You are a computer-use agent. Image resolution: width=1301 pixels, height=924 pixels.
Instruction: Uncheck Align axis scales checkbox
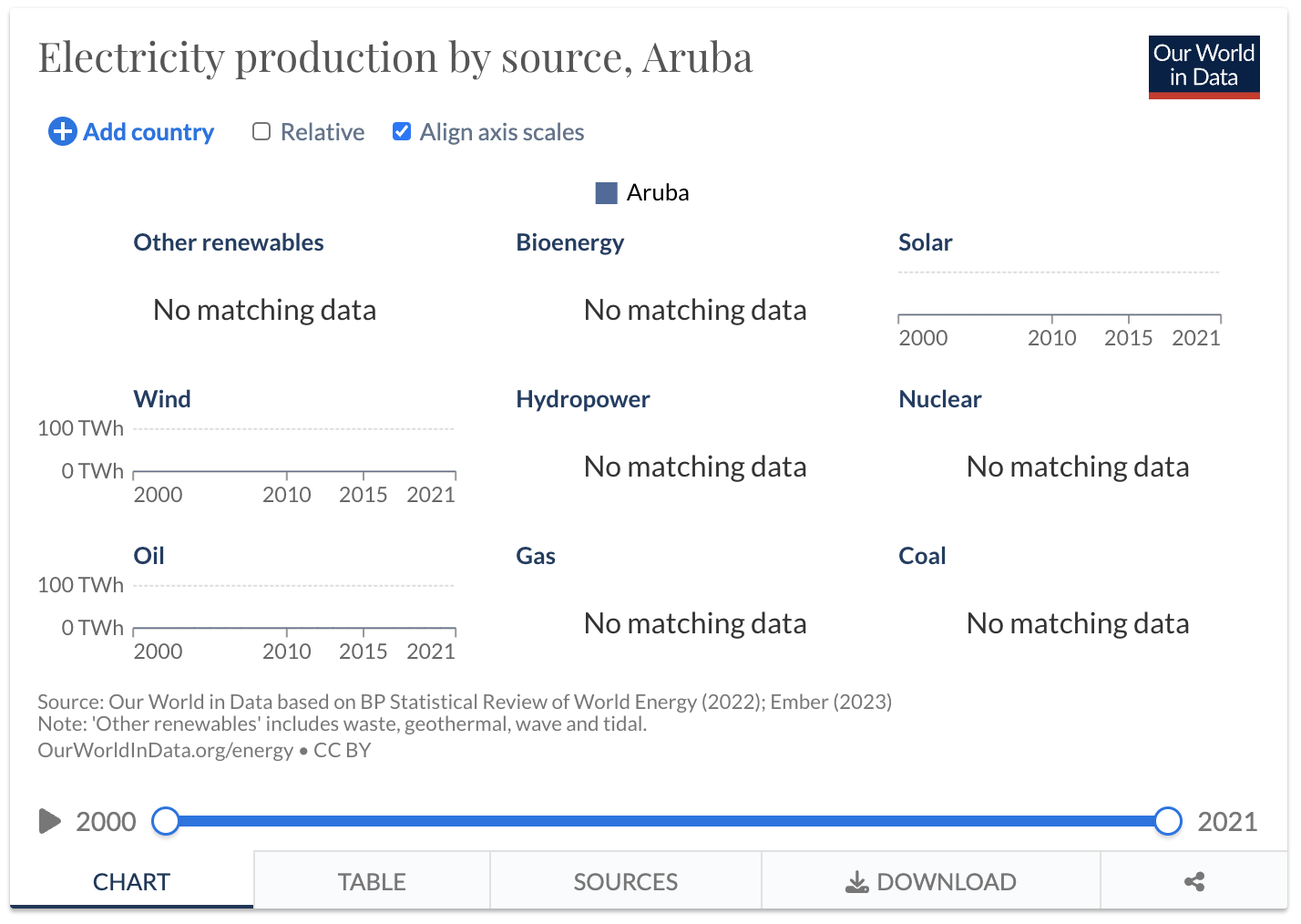pyautogui.click(x=402, y=132)
